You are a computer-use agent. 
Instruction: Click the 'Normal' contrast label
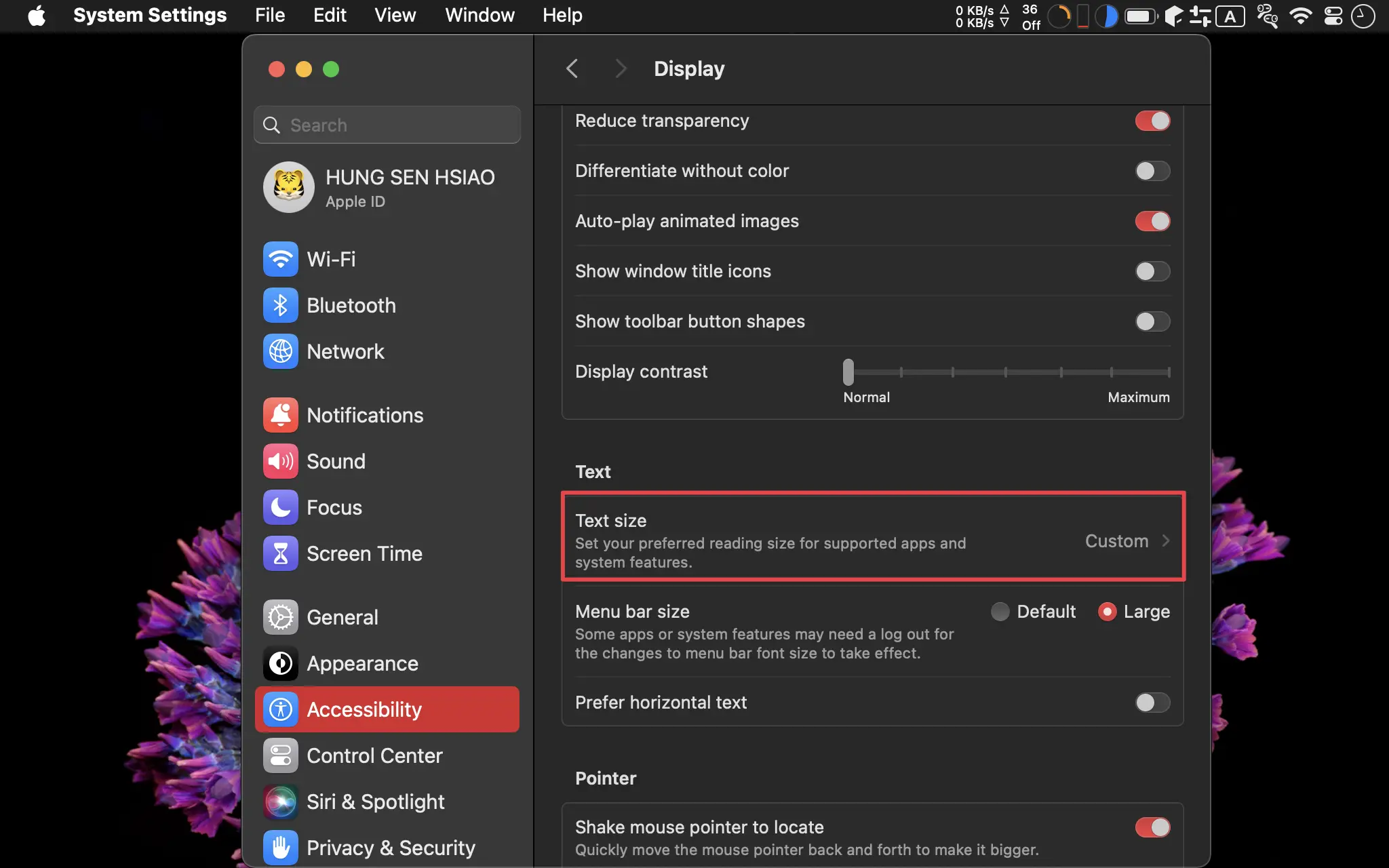(866, 397)
